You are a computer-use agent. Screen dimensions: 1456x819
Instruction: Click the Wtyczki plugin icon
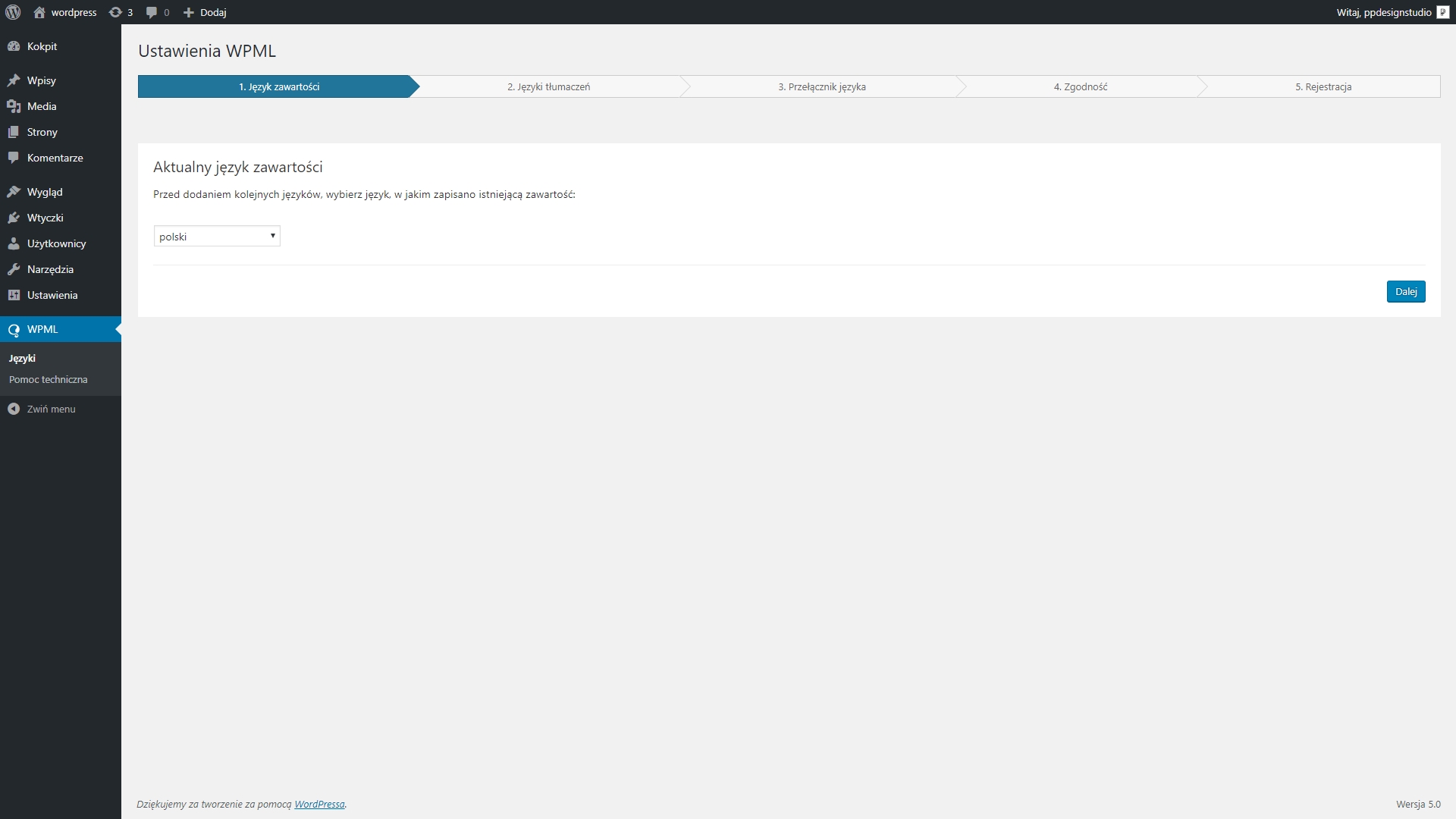click(x=14, y=218)
